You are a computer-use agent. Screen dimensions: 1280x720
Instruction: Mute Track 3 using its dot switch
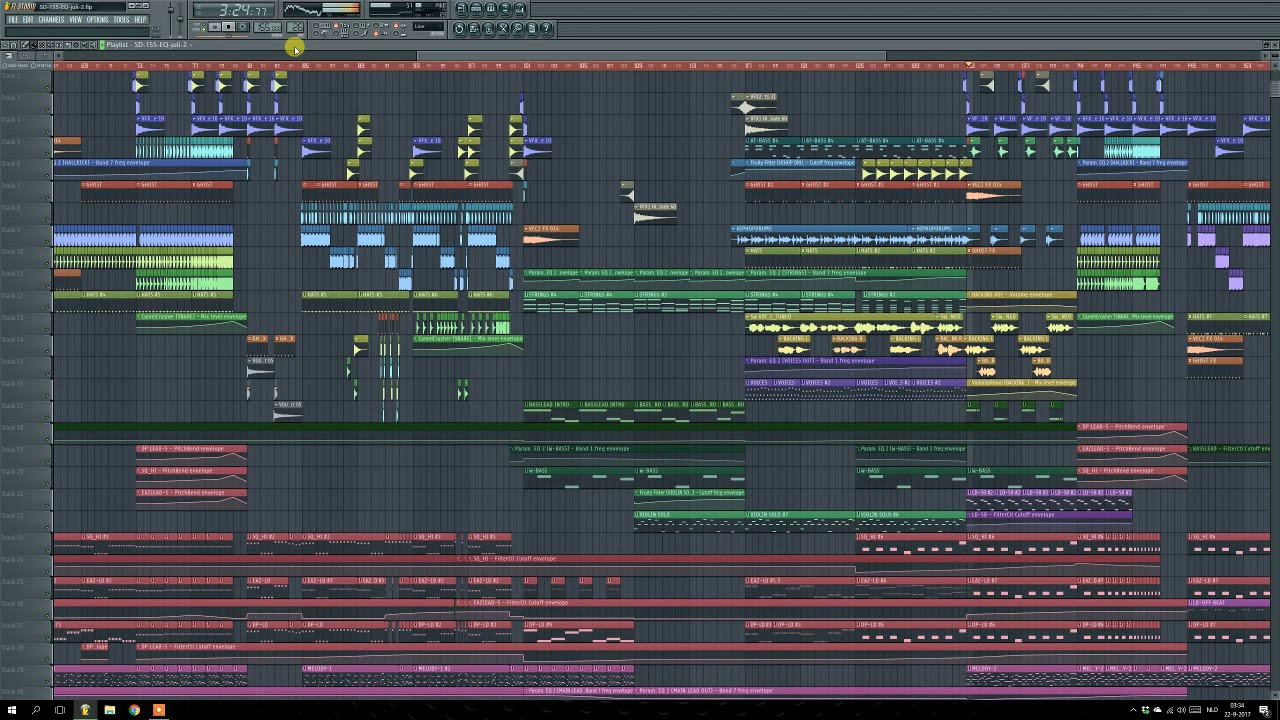pos(47,110)
